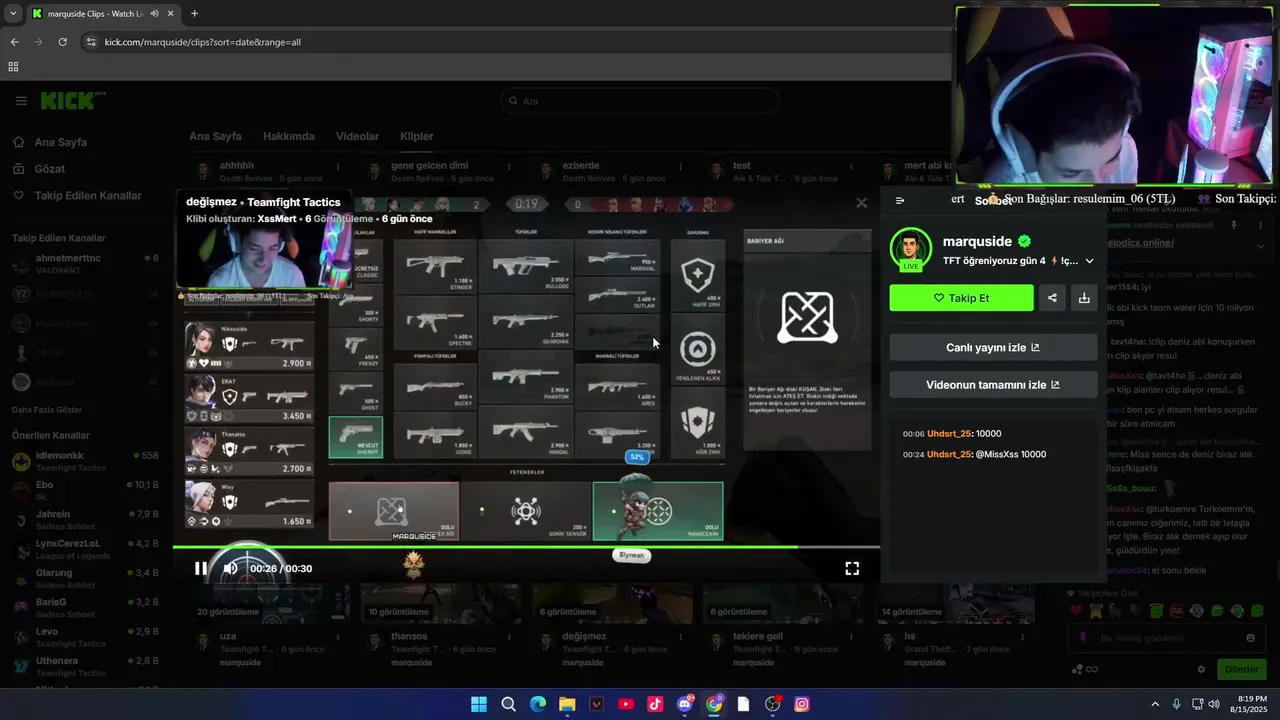Seek along the green clip progress bar
Image resolution: width=1280 pixels, height=720 pixels.
coord(526,547)
